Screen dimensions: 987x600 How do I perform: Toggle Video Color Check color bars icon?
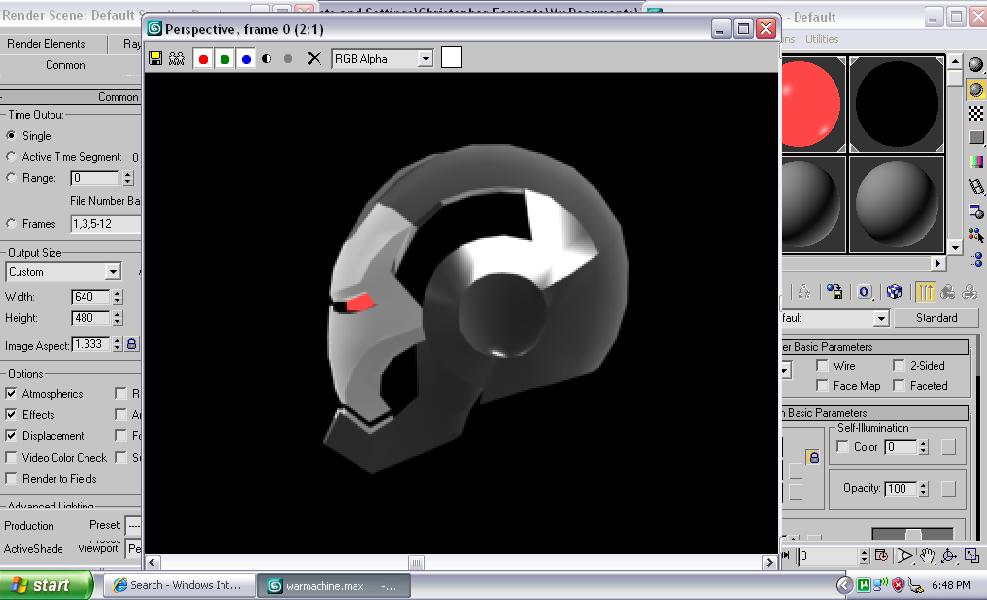[x=976, y=161]
